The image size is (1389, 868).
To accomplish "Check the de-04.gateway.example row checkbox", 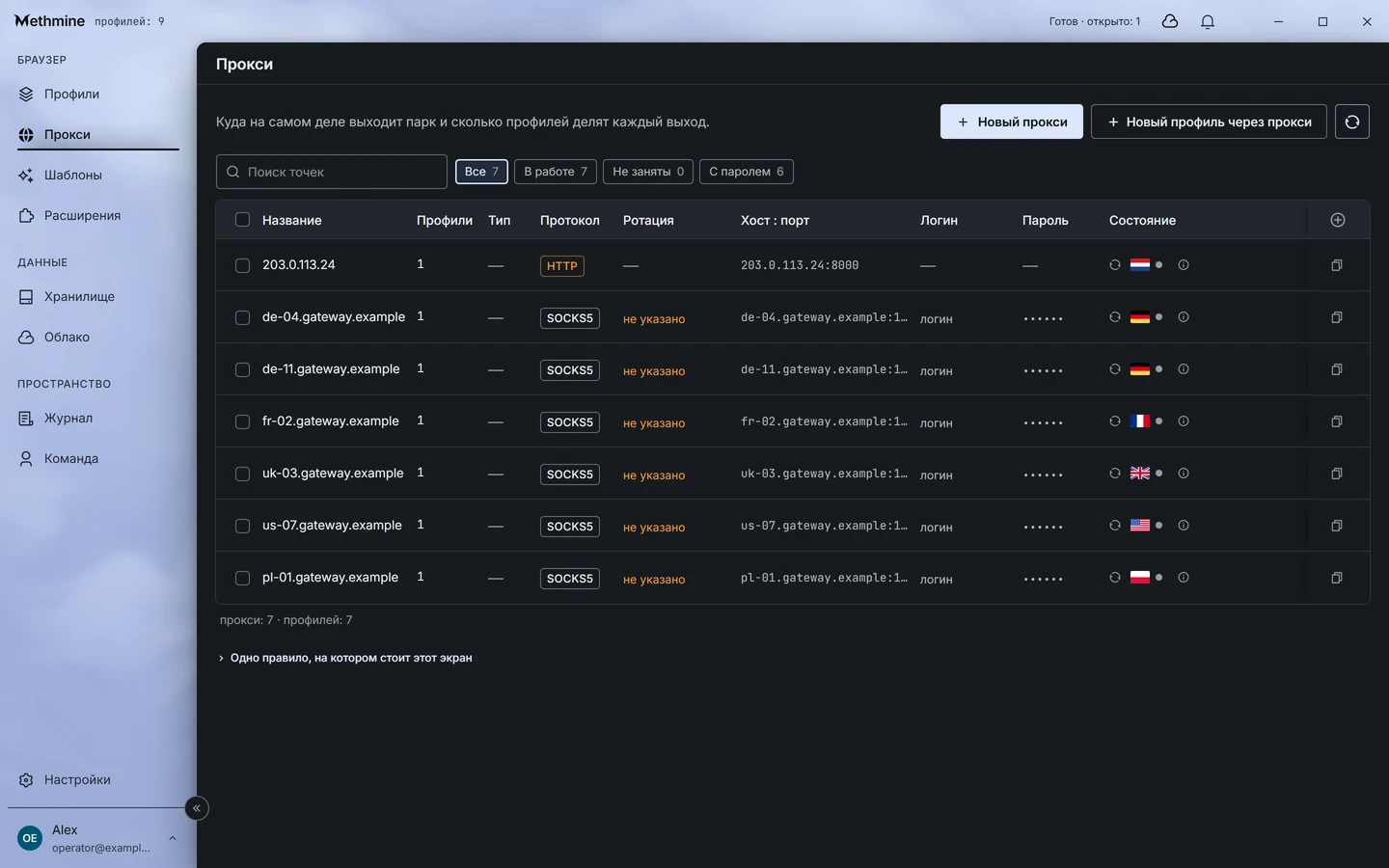I will tap(242, 317).
